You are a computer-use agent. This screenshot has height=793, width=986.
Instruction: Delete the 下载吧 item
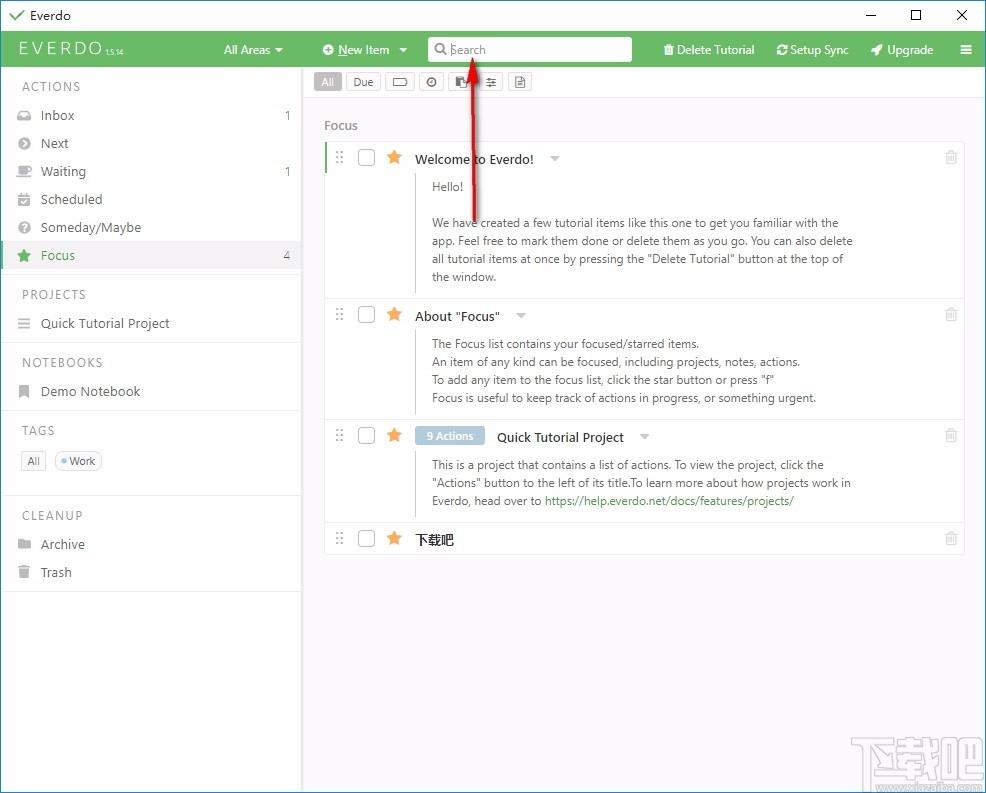pos(951,538)
